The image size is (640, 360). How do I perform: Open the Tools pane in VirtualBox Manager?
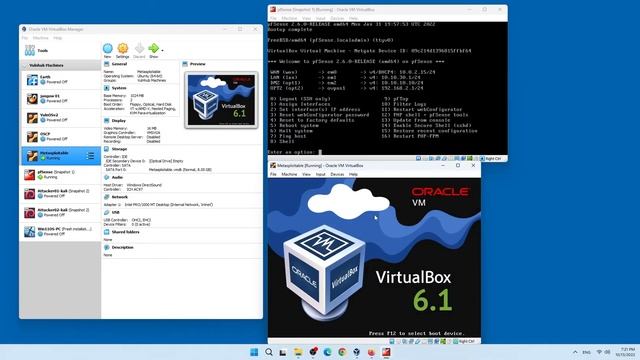tap(60, 51)
